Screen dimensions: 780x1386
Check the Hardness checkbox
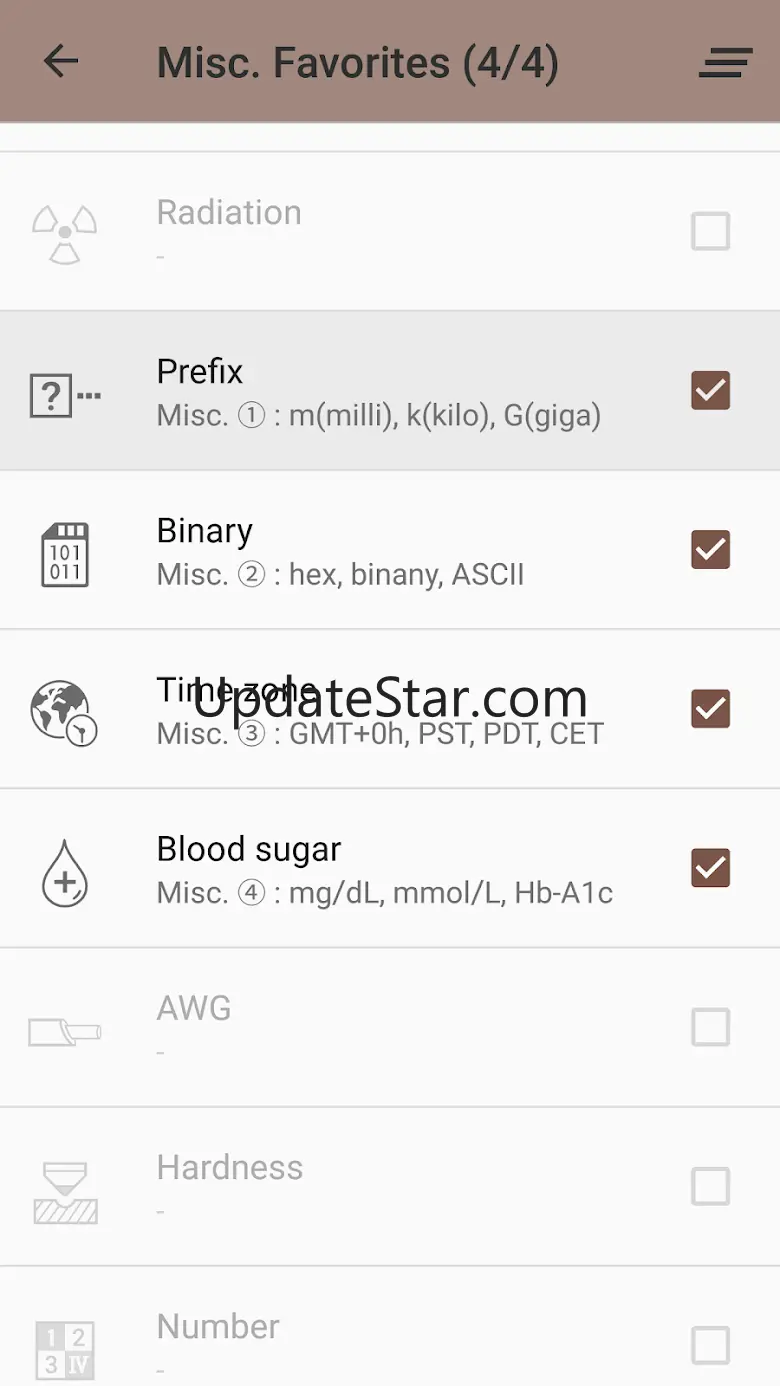click(x=710, y=1186)
